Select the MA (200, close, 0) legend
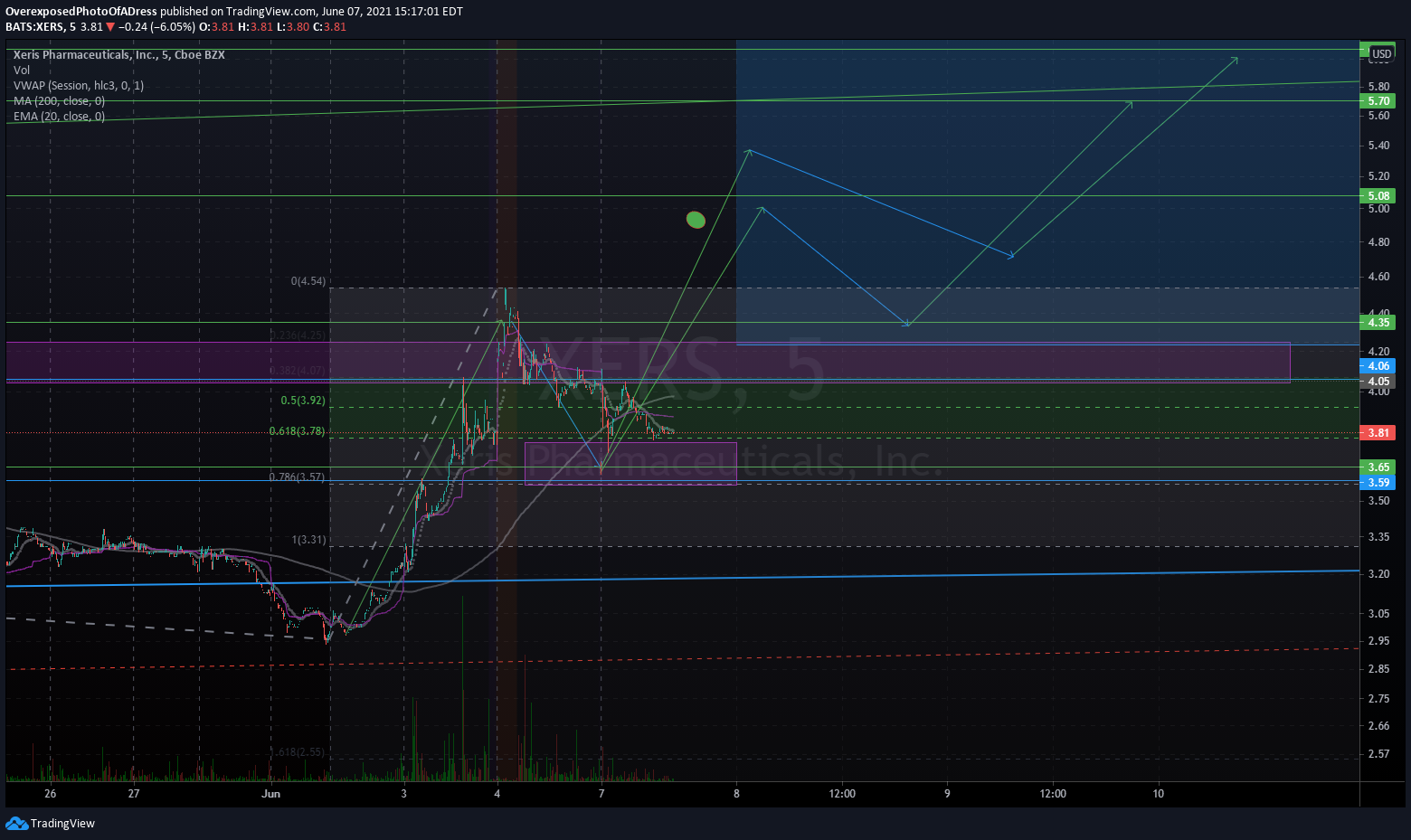1411x840 pixels. (59, 100)
